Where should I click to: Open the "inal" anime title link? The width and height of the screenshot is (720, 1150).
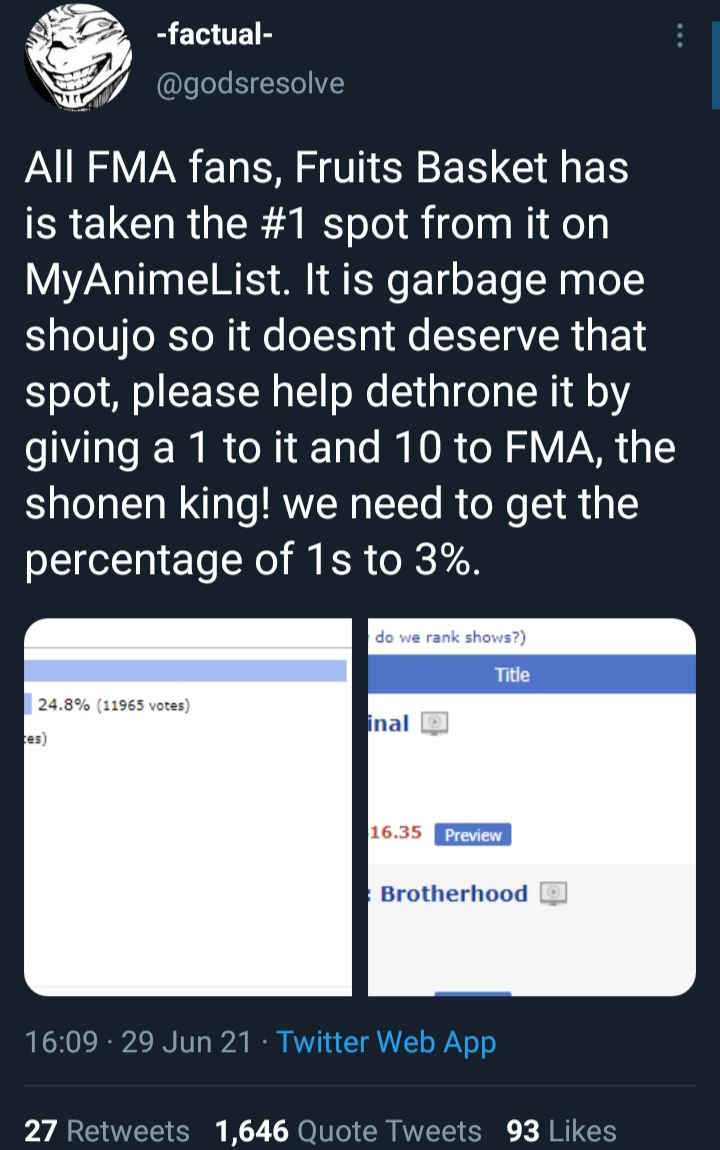(390, 723)
